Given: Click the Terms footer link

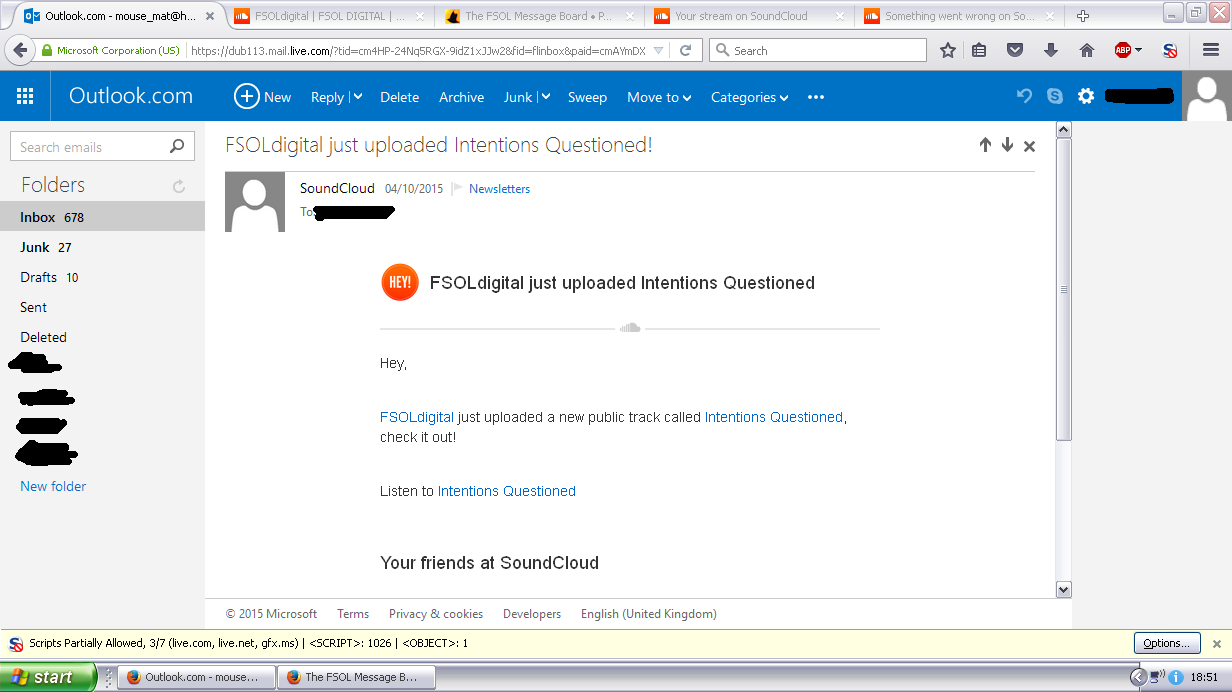Looking at the screenshot, I should pyautogui.click(x=353, y=614).
